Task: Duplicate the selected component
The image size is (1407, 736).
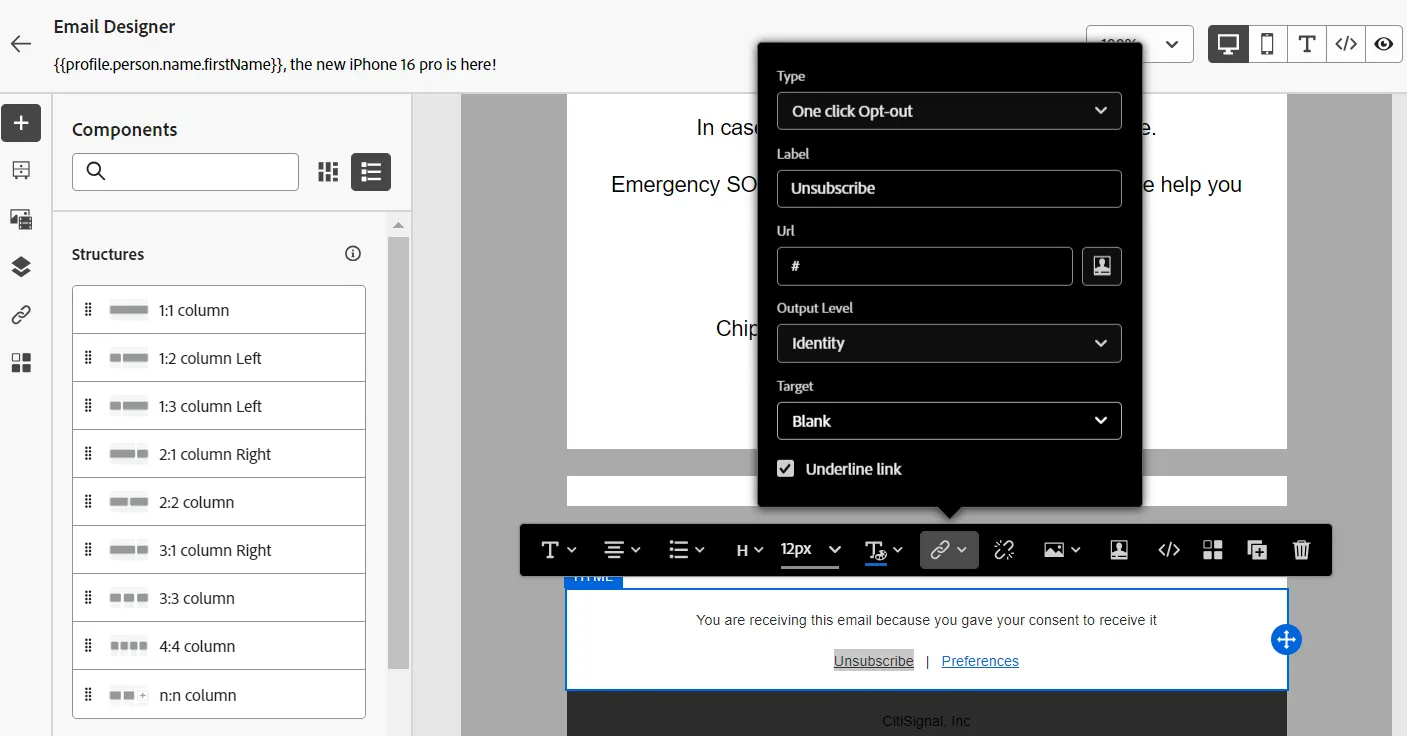Action: point(1257,550)
